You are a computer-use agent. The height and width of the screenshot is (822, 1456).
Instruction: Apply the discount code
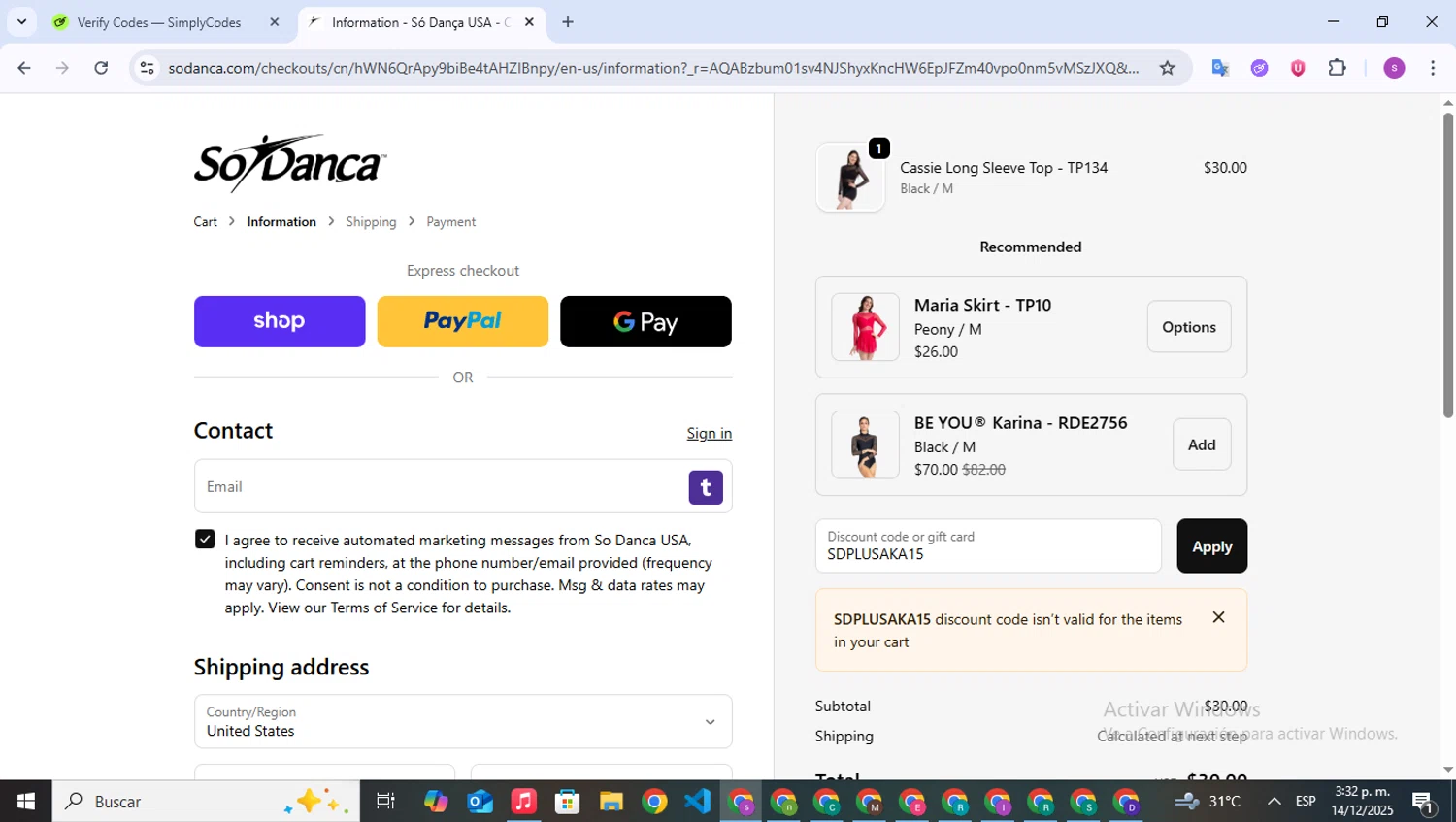coord(1212,546)
